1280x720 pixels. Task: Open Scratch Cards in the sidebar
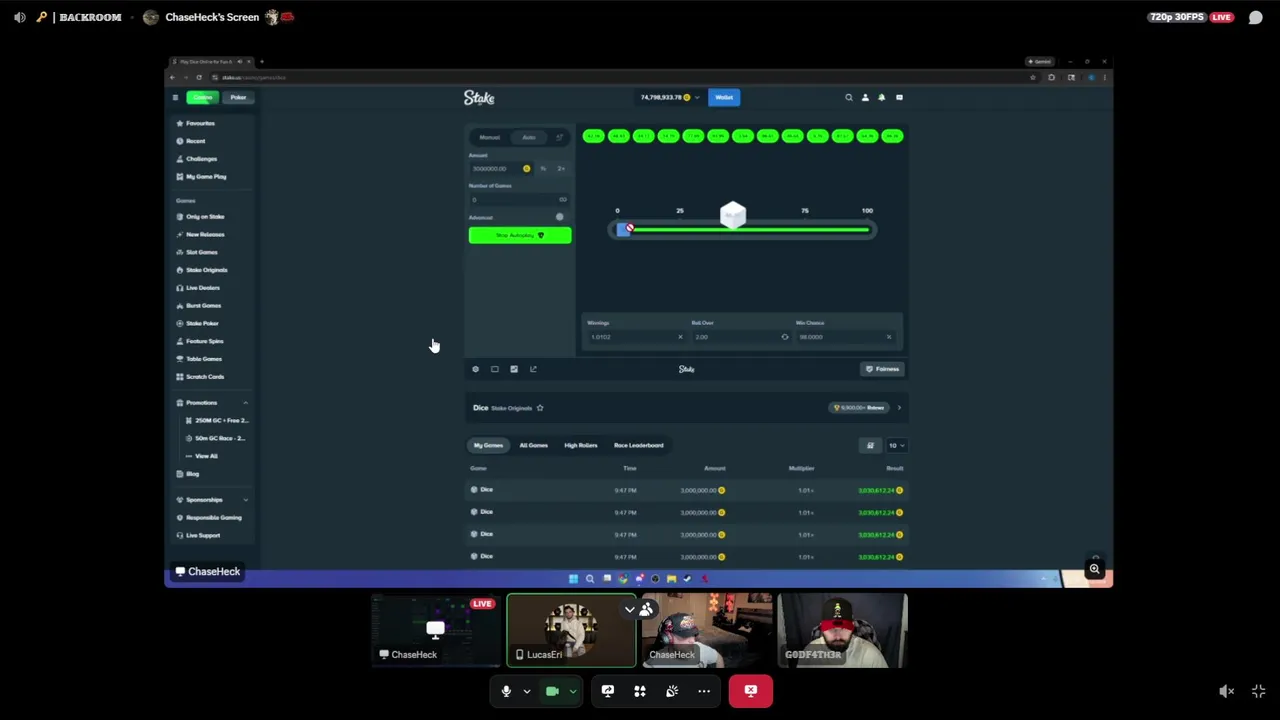204,377
